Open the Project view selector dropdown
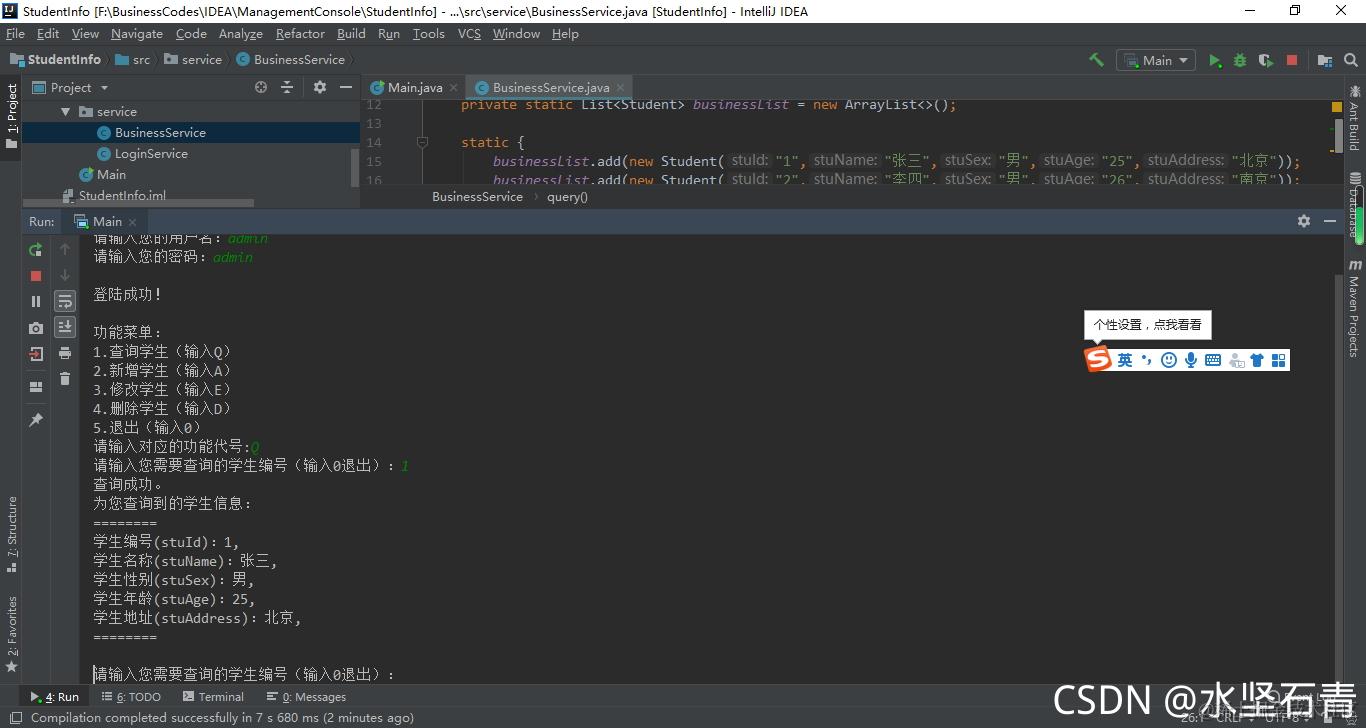 pyautogui.click(x=70, y=87)
